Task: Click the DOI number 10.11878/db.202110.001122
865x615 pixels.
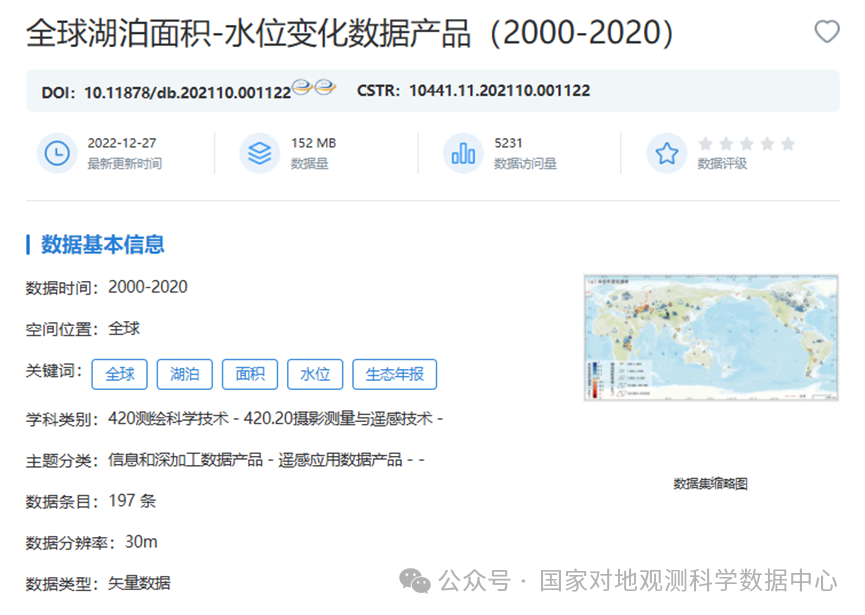Action: [x=187, y=91]
